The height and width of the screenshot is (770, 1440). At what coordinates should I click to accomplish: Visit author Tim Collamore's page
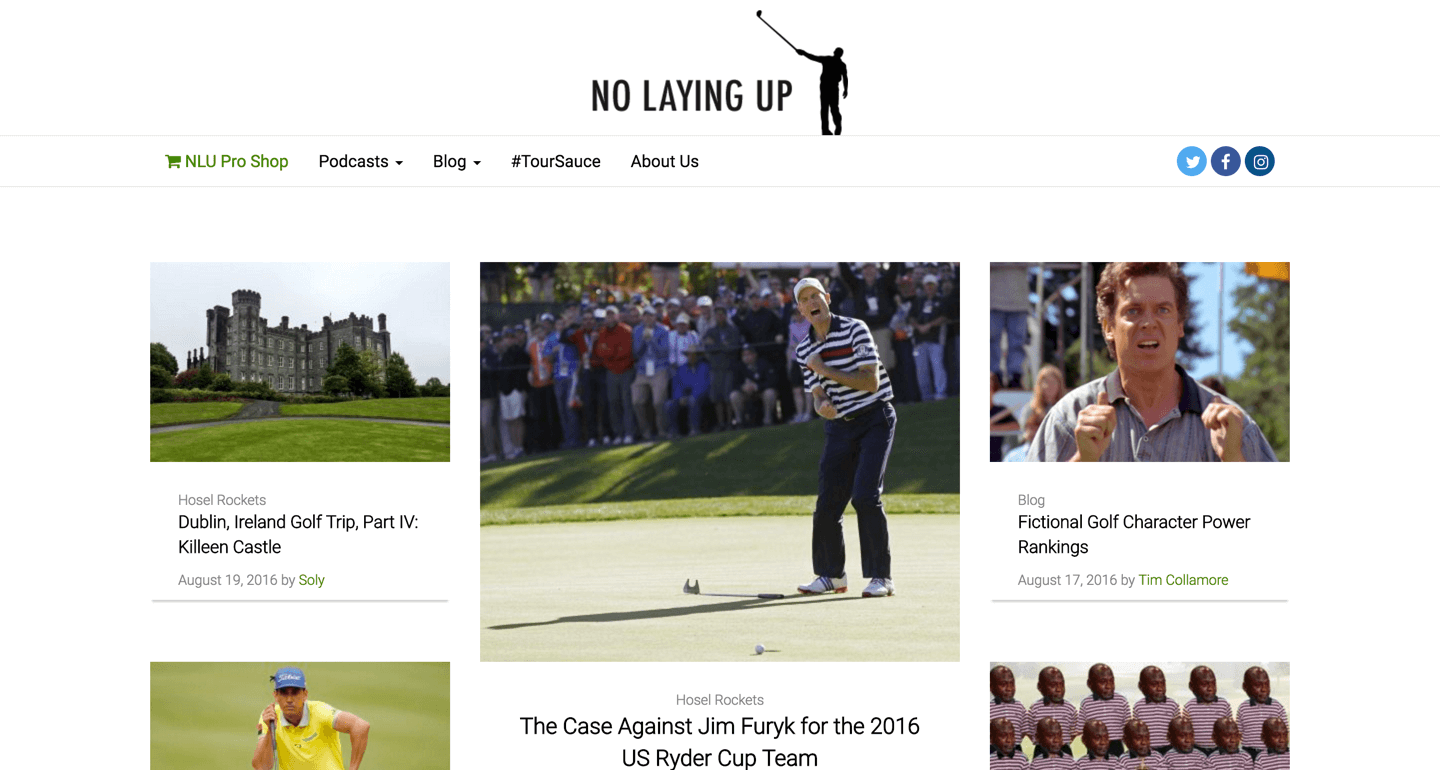tap(1183, 580)
